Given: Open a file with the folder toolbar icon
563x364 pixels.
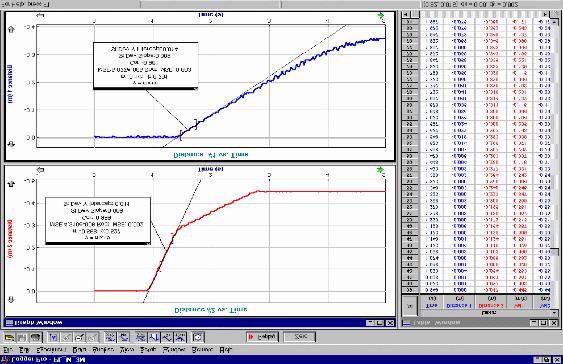Looking at the screenshot, I should click(9, 337).
